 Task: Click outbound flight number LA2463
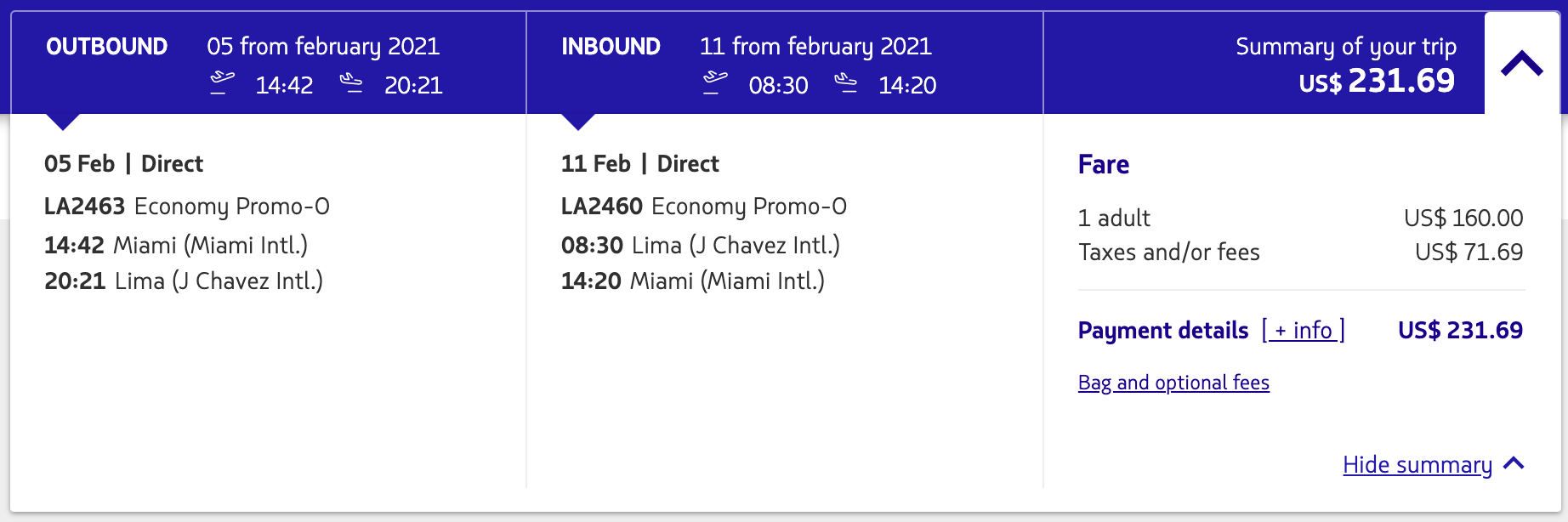click(x=84, y=207)
